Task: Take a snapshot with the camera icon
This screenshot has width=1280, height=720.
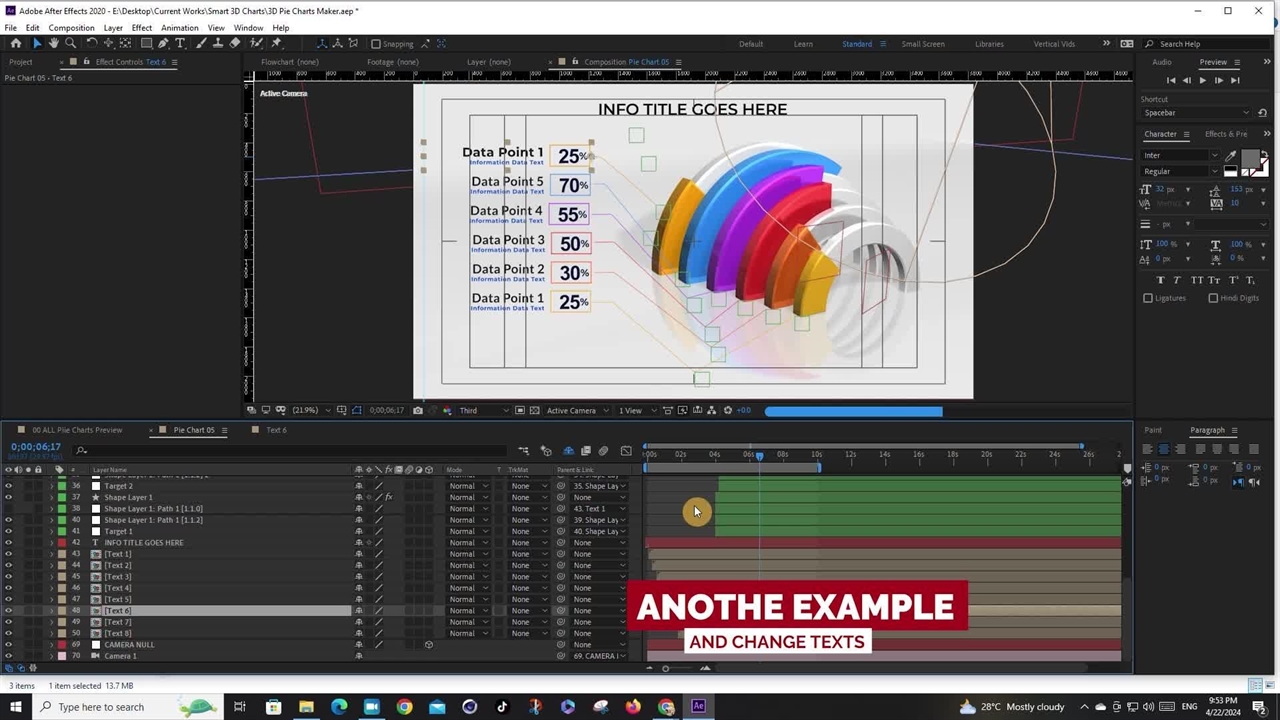Action: point(418,410)
